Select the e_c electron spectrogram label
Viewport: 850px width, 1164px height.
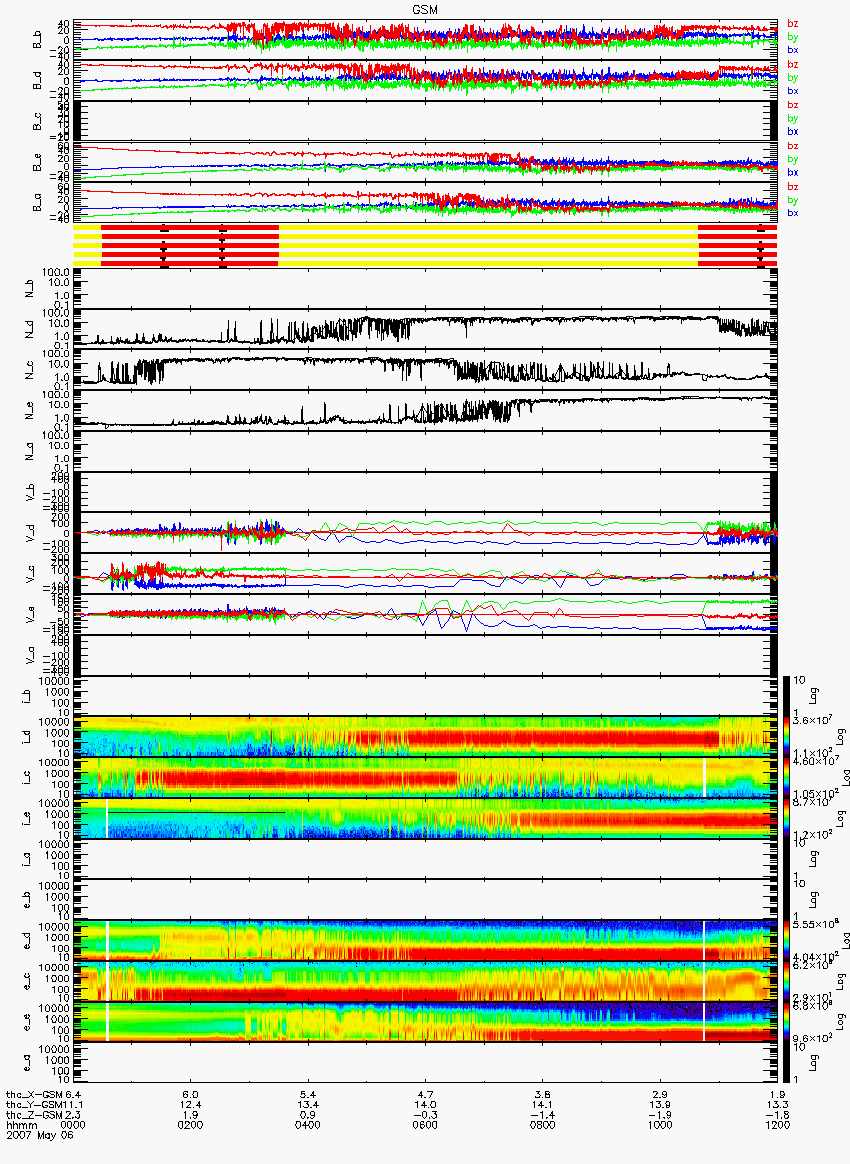coord(26,982)
